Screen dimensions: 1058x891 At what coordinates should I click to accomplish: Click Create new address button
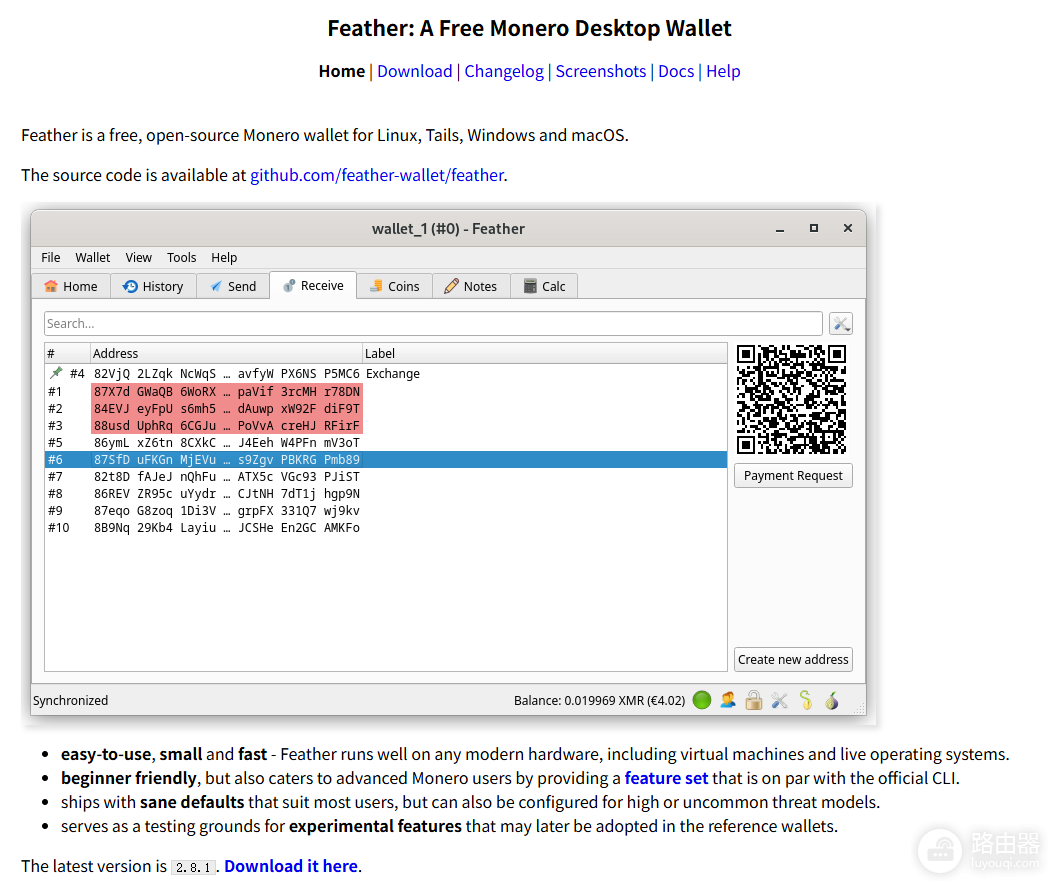pos(793,659)
